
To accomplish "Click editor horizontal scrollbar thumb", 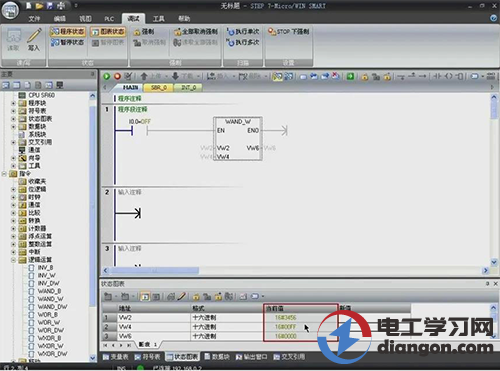I will point(155,270).
